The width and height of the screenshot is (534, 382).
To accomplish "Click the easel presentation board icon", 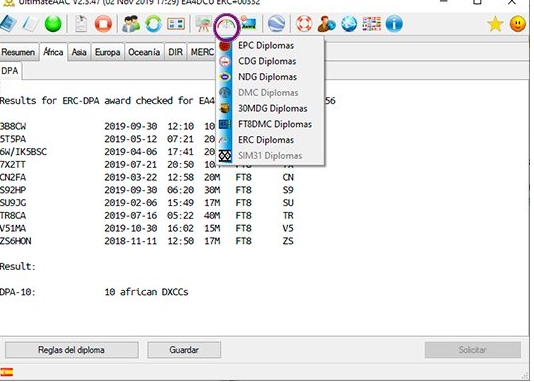I will tap(203, 24).
